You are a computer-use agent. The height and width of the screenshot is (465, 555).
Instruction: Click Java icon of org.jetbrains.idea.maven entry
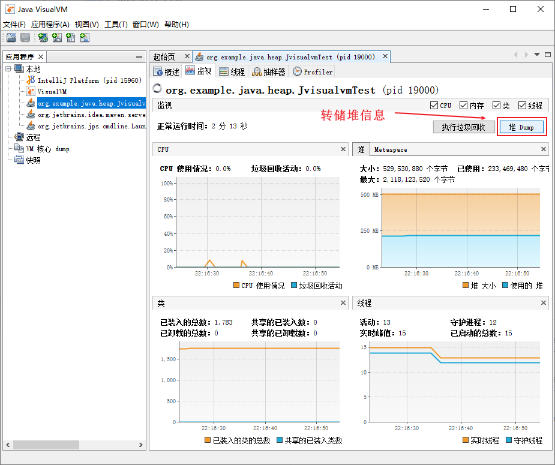31,115
